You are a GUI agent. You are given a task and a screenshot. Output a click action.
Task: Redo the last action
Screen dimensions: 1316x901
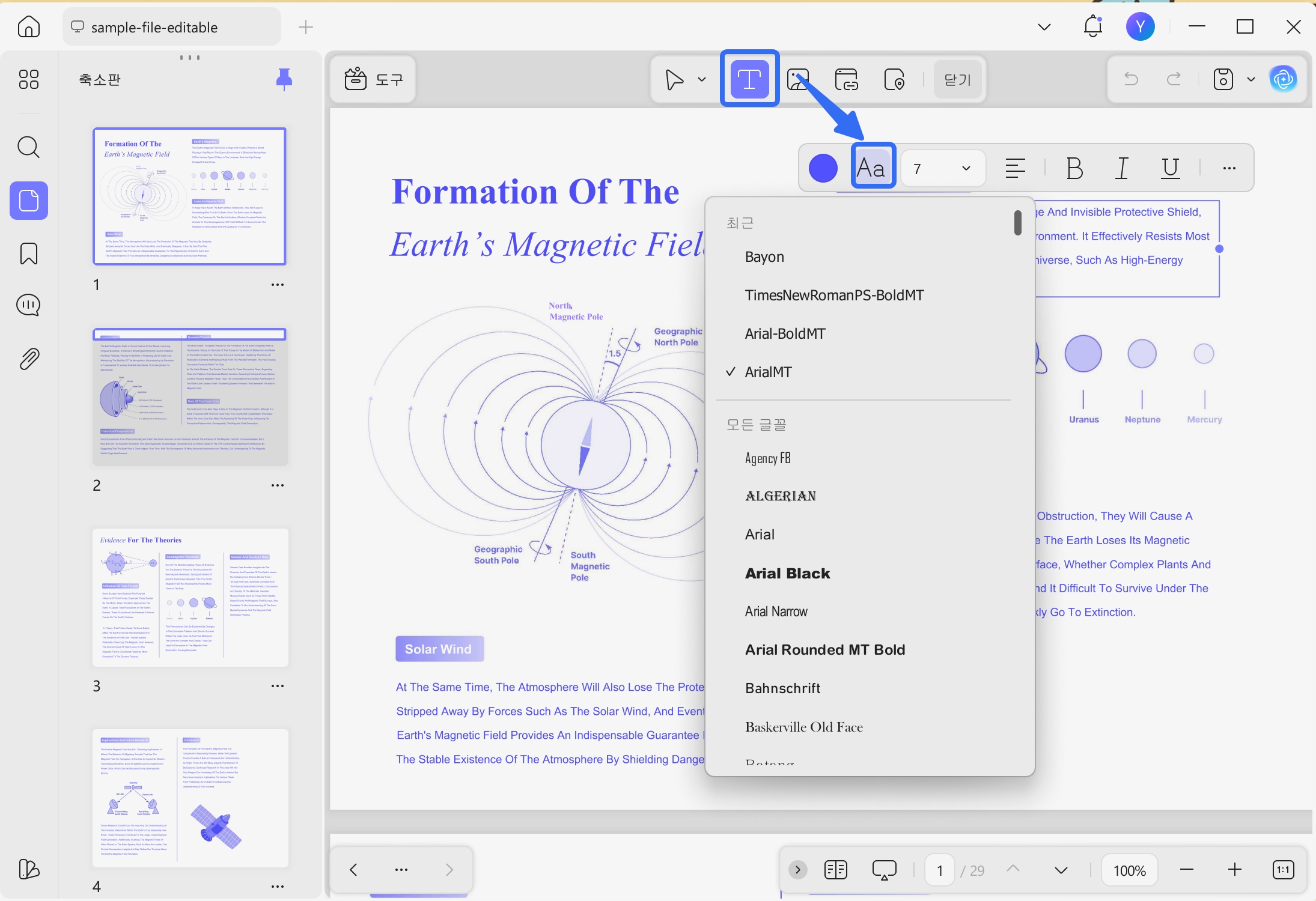coord(1174,79)
